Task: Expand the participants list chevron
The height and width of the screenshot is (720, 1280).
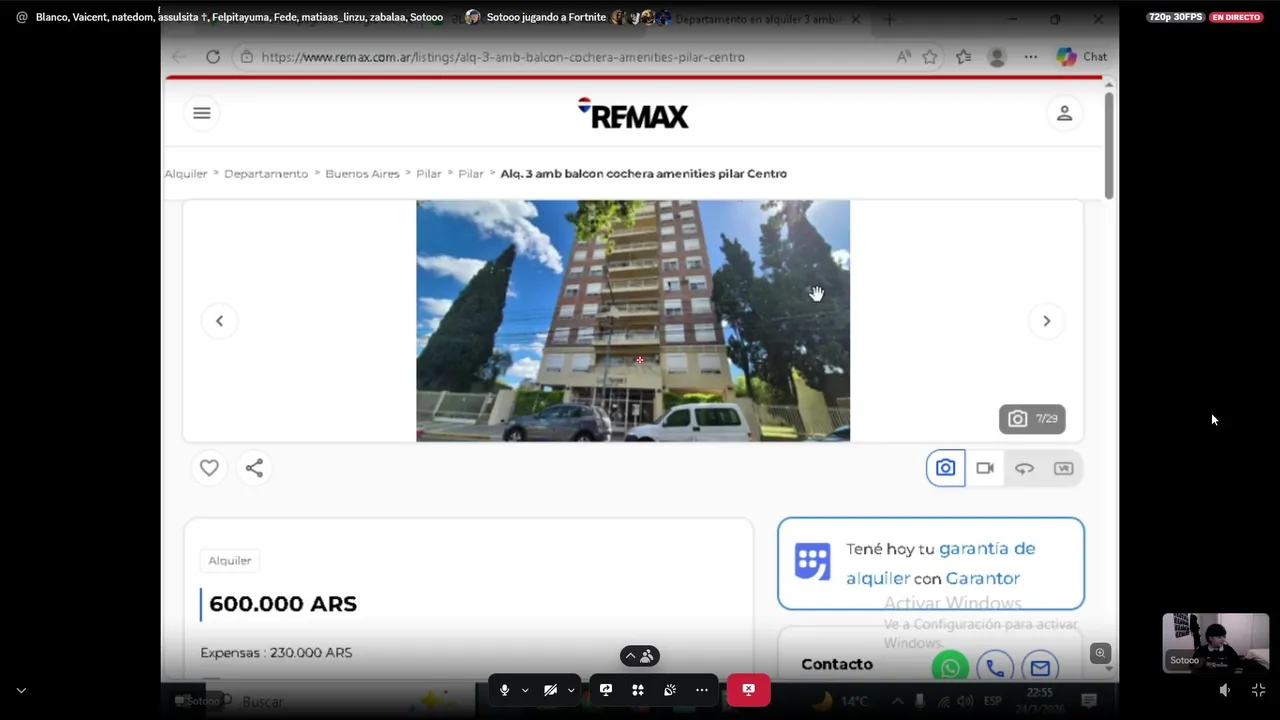Action: coord(640,656)
